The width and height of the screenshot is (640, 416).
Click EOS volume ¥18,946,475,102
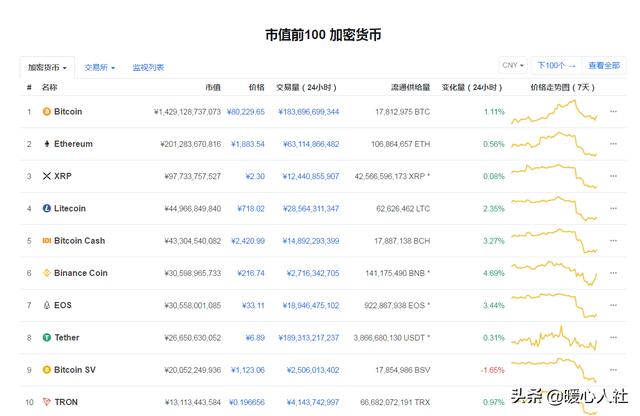[311, 305]
